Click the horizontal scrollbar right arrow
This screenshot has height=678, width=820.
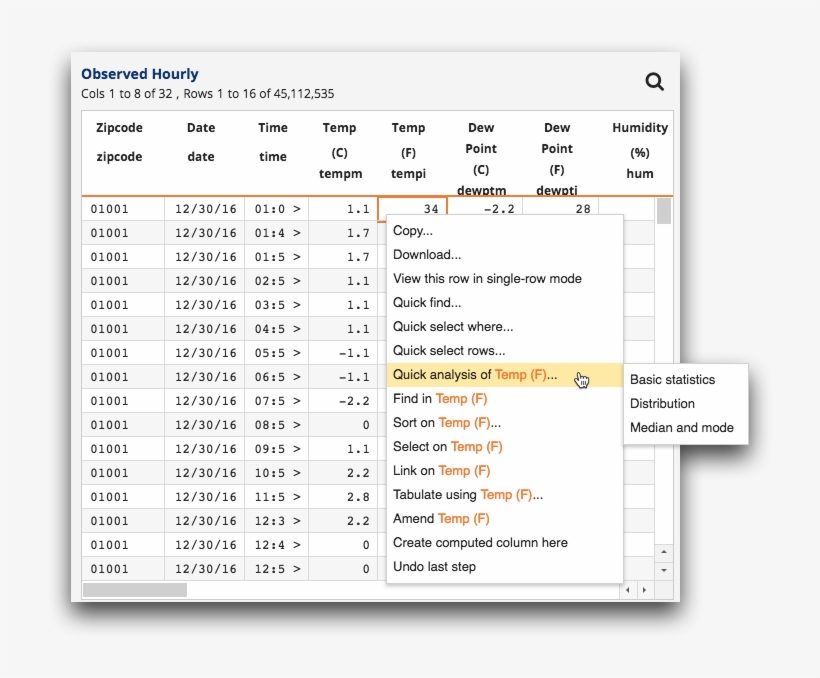644,590
